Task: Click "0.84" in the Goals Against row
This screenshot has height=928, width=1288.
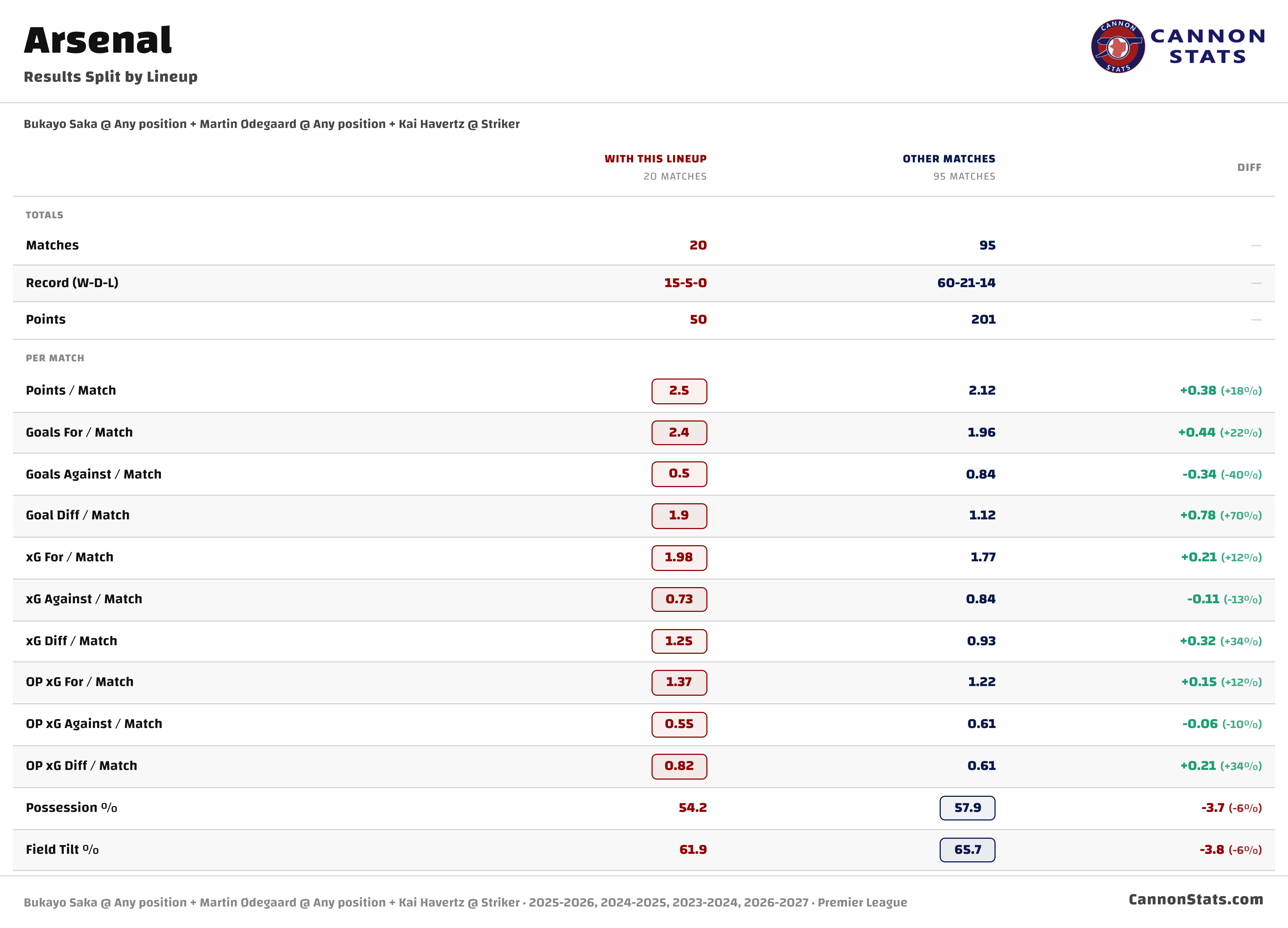Action: coord(981,475)
